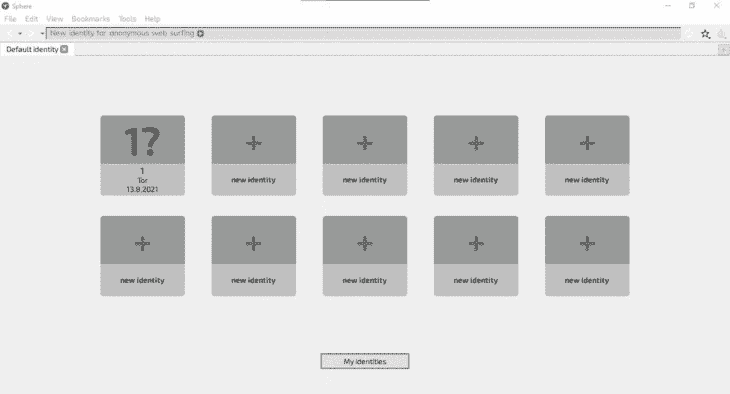The height and width of the screenshot is (394, 730).
Task: Select the Default identity tab
Action: click(x=32, y=49)
